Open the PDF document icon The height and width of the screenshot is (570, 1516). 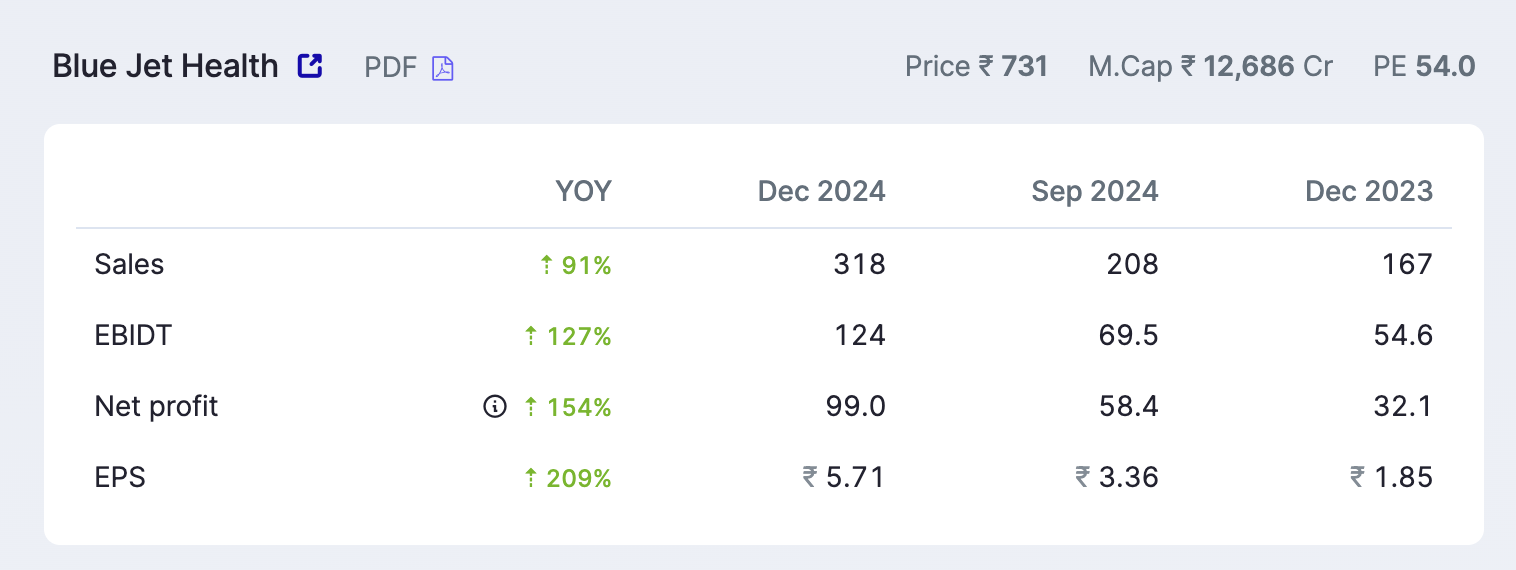tap(442, 68)
